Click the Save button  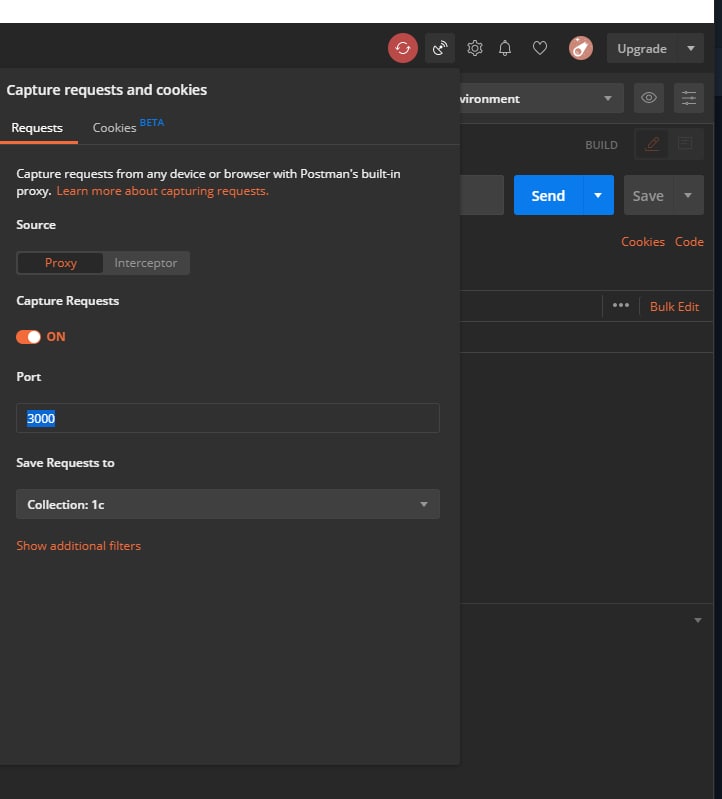coord(648,196)
